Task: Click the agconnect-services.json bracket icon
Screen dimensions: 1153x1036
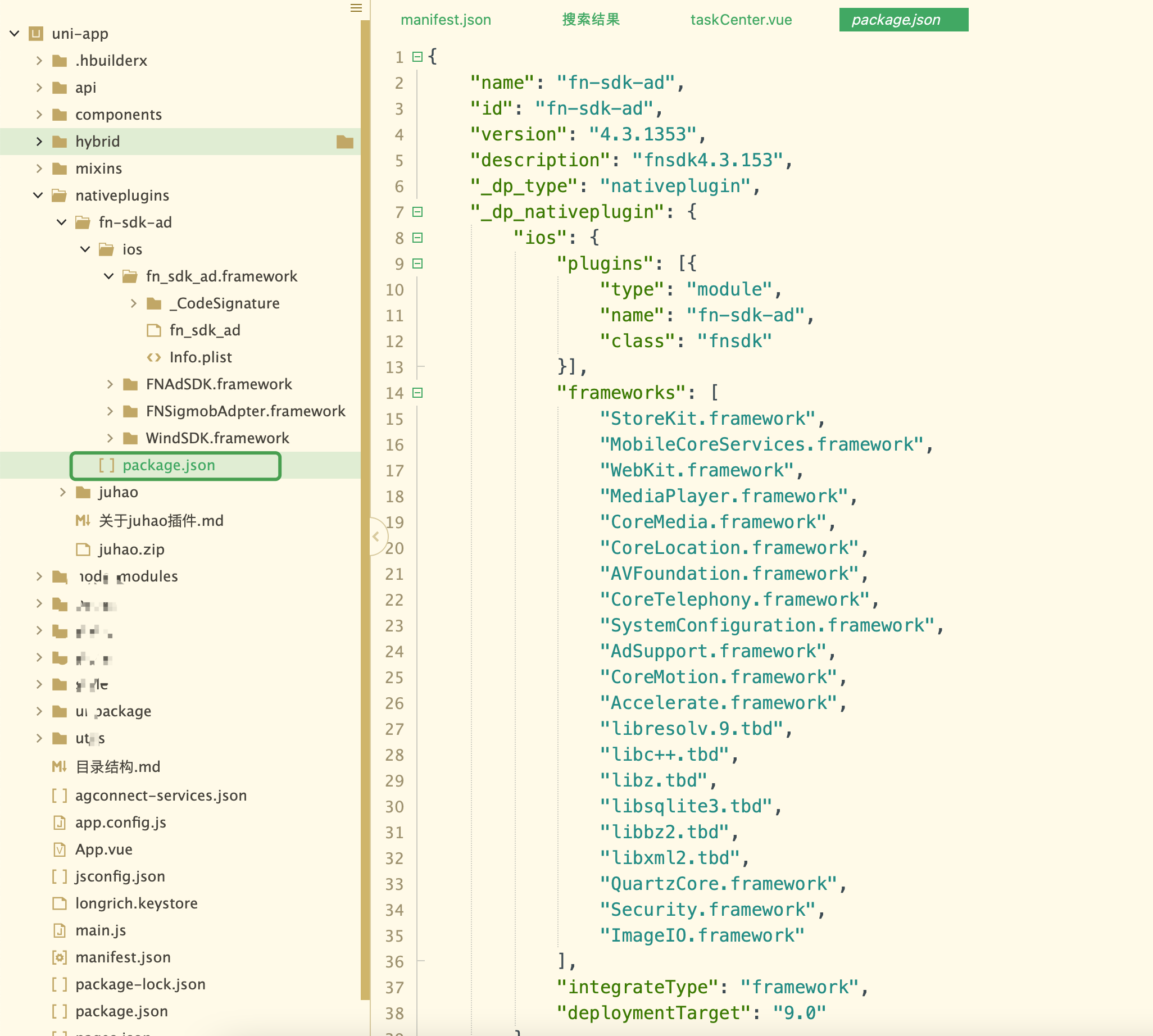Action: (x=59, y=795)
